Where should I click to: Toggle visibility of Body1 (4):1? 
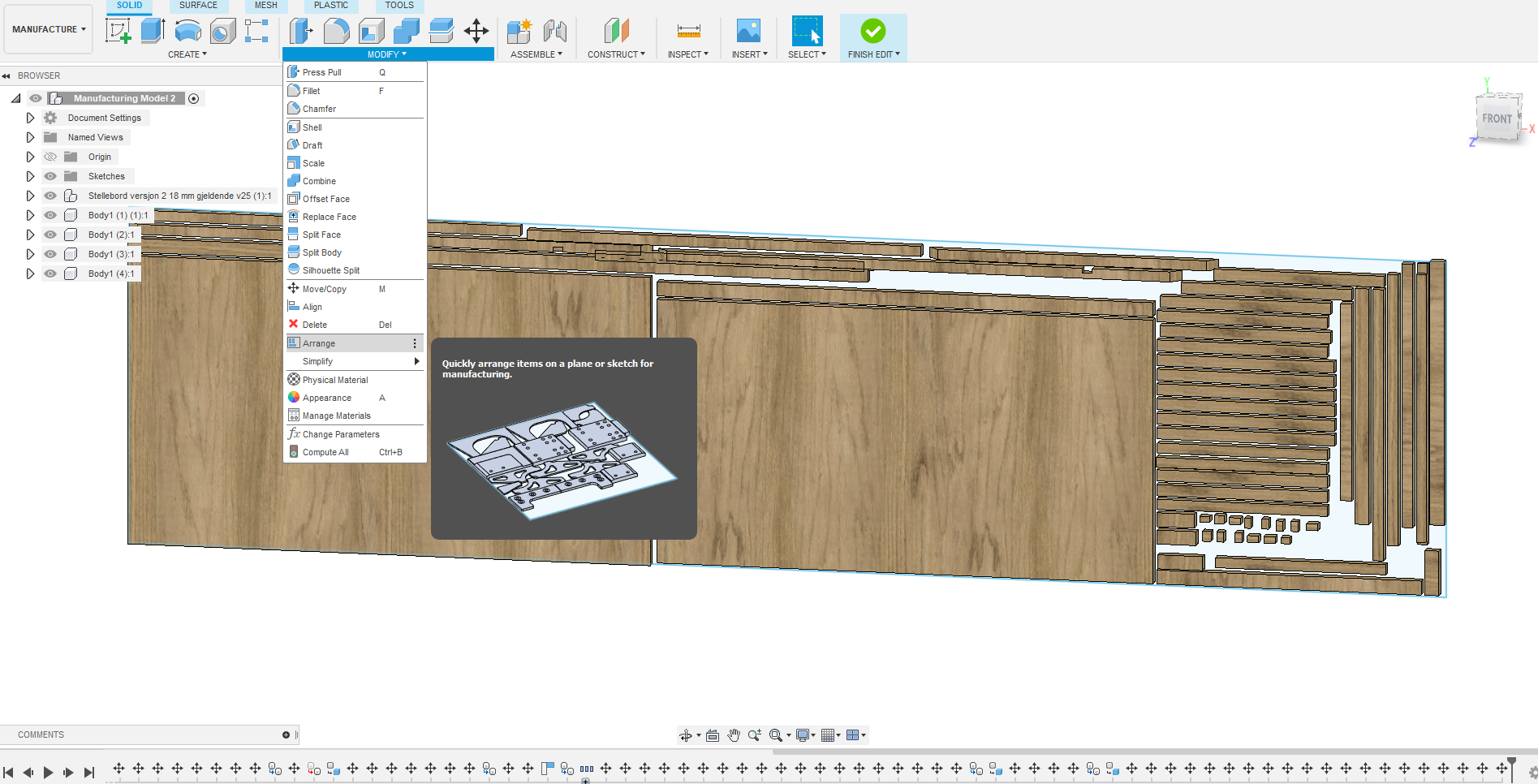50,274
